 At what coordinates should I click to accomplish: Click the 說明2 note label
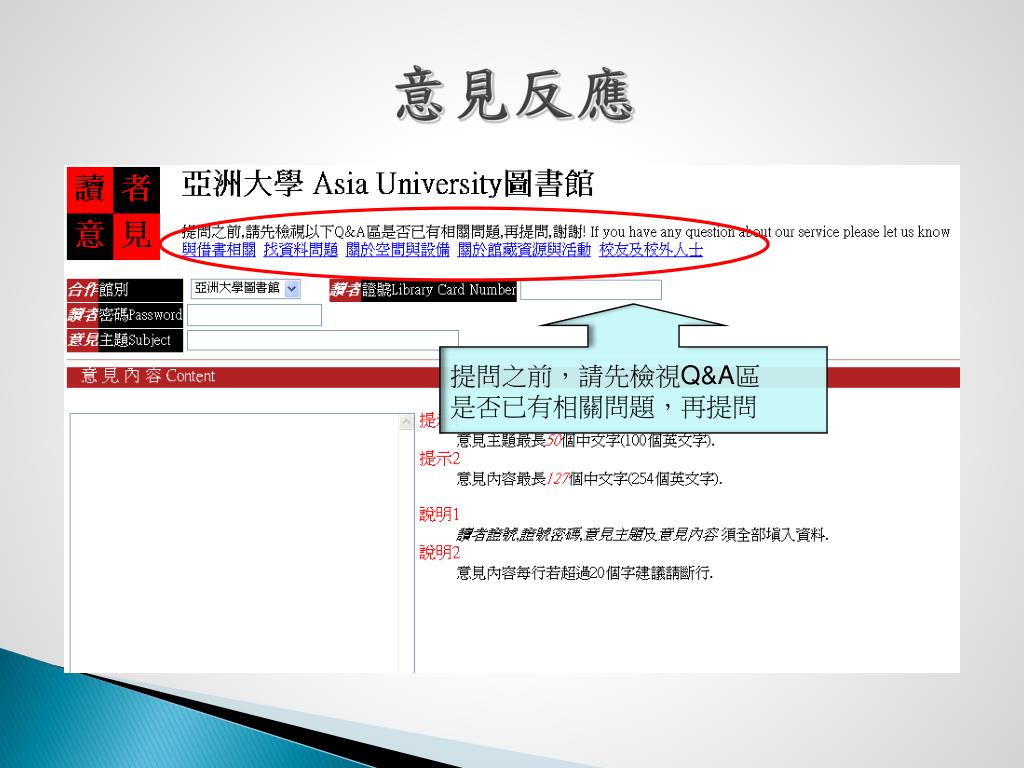[x=440, y=552]
